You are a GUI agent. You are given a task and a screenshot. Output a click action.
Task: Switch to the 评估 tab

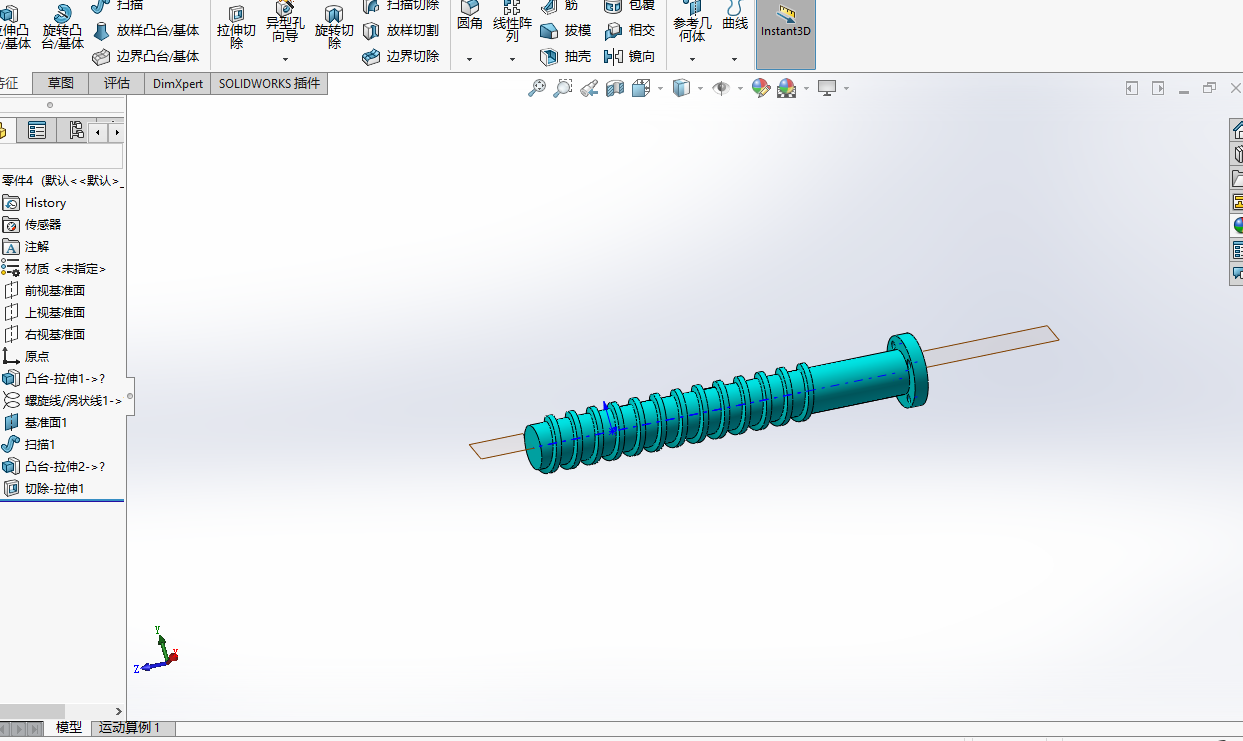117,84
